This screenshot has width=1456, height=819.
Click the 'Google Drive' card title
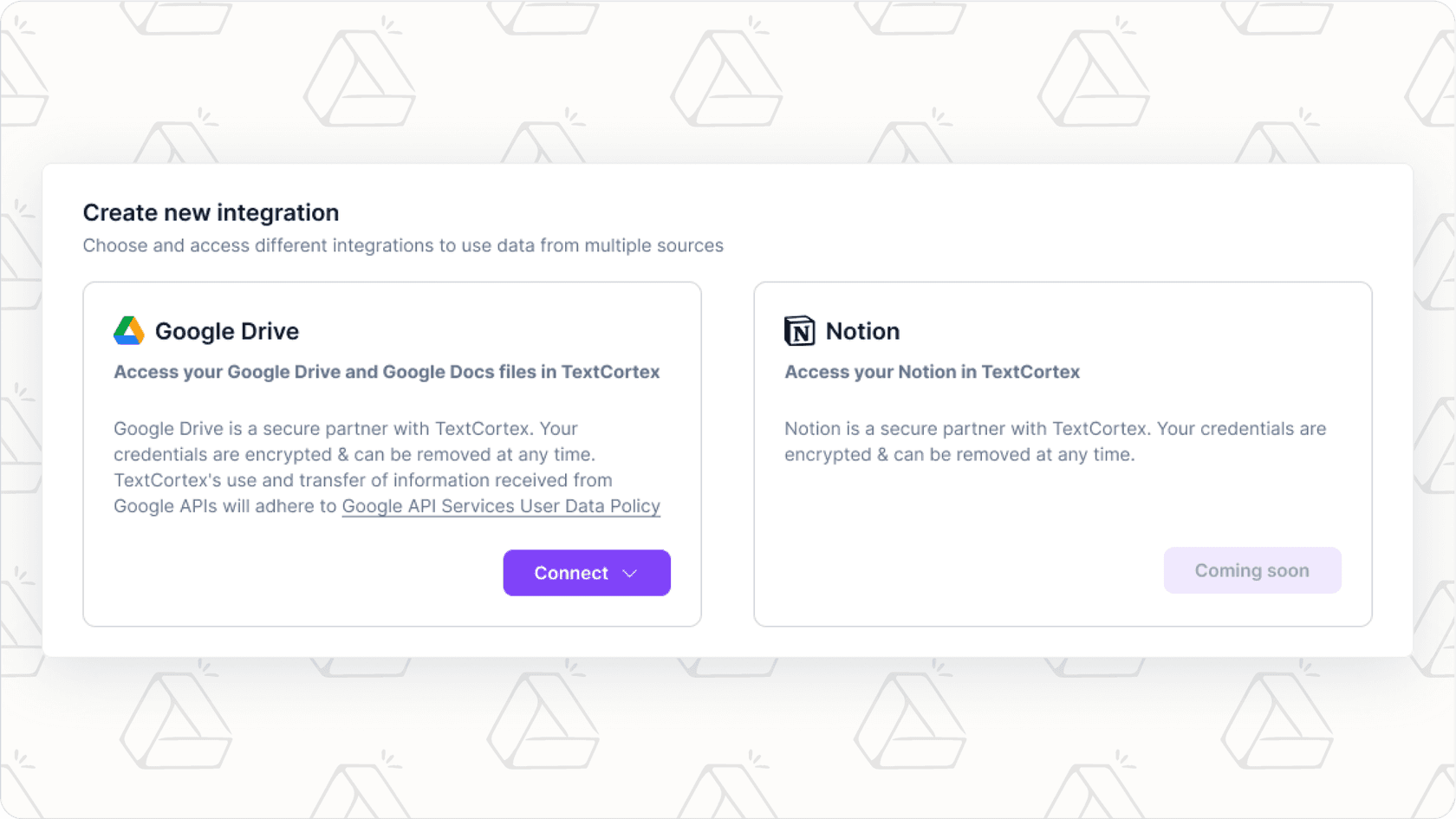226,331
